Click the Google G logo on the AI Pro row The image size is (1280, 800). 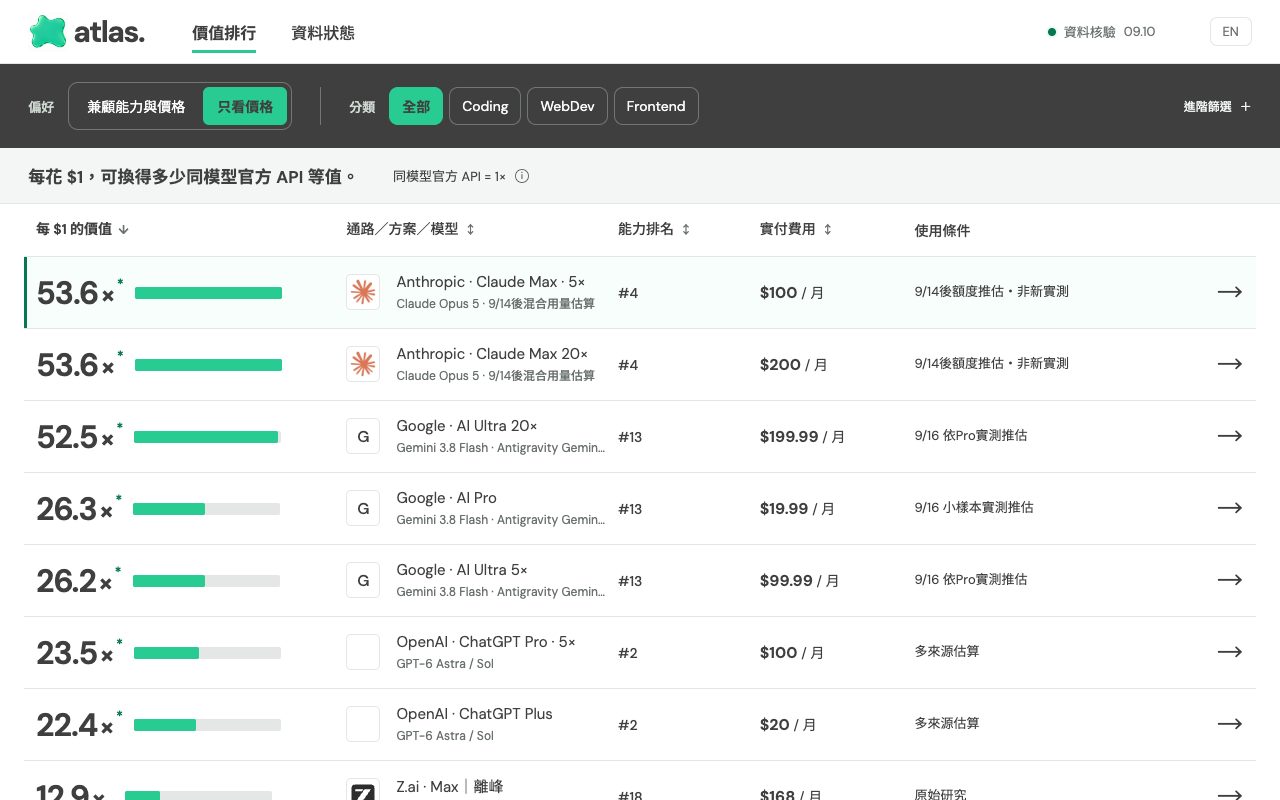(363, 508)
